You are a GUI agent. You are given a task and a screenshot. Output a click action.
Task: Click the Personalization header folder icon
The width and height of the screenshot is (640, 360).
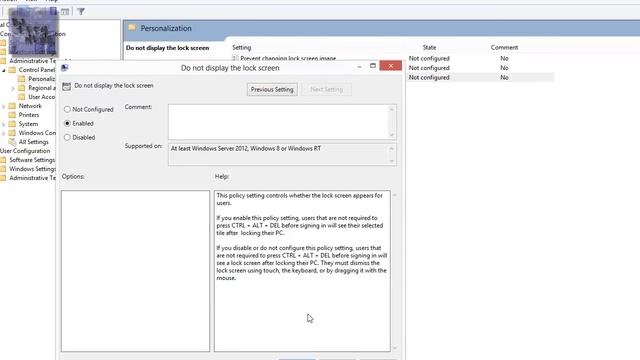(132, 28)
